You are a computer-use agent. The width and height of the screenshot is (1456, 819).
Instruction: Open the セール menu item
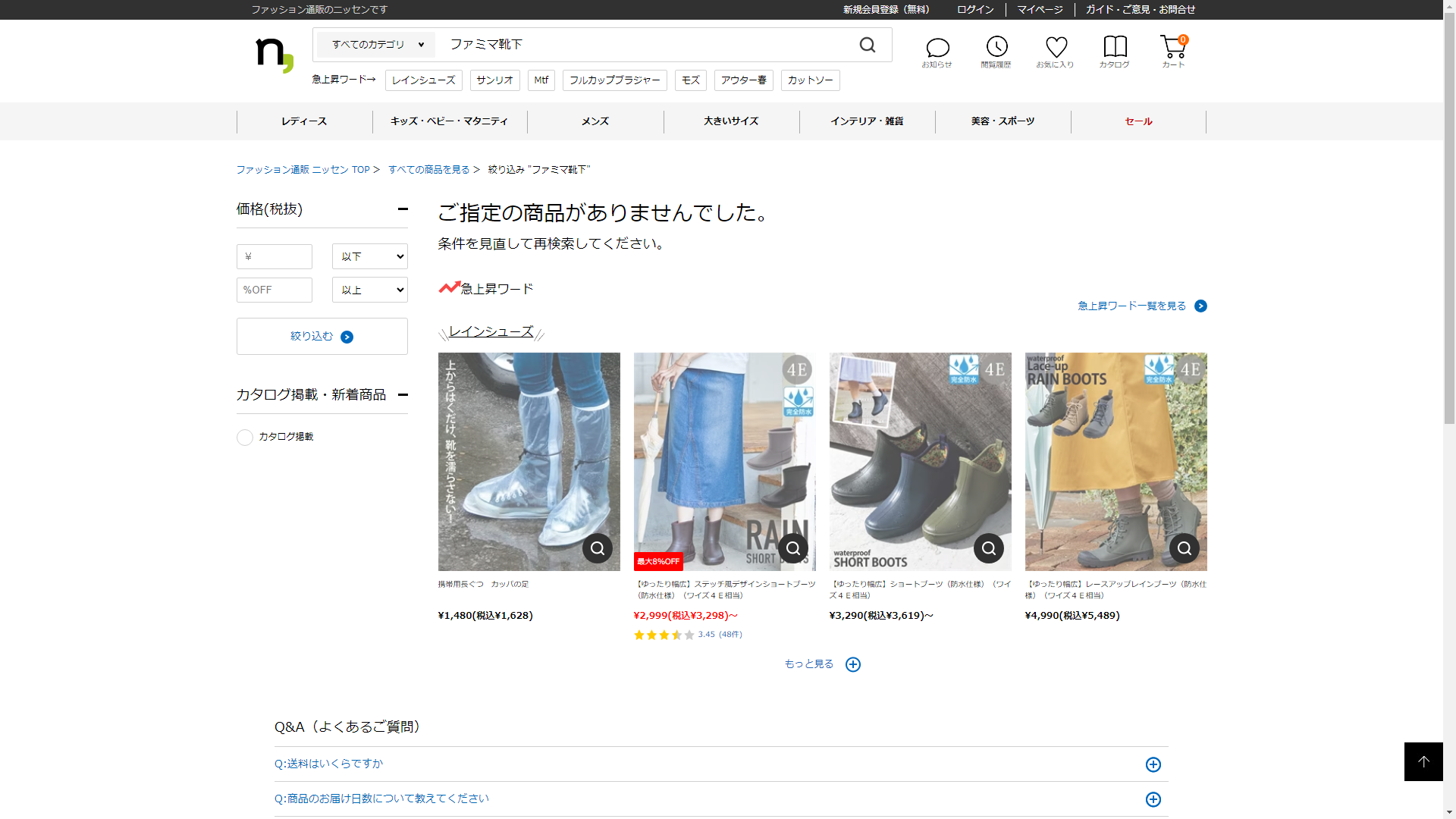point(1137,121)
